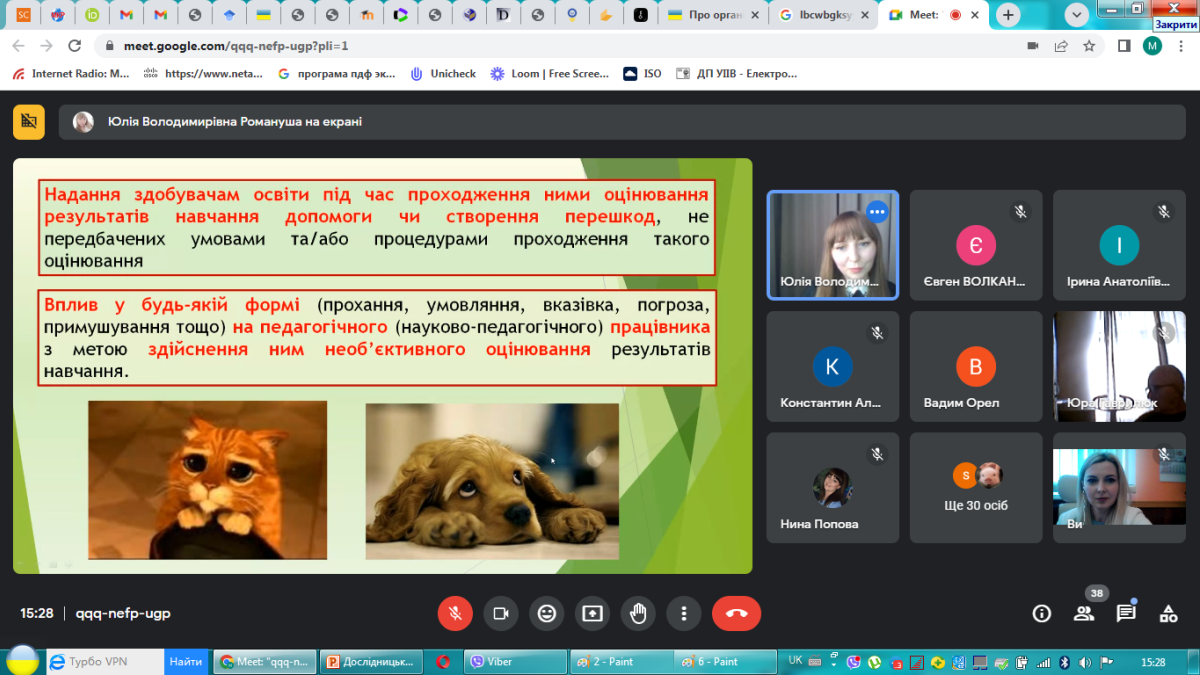Open the Activities panel icon
The height and width of the screenshot is (675, 1200).
click(1168, 613)
